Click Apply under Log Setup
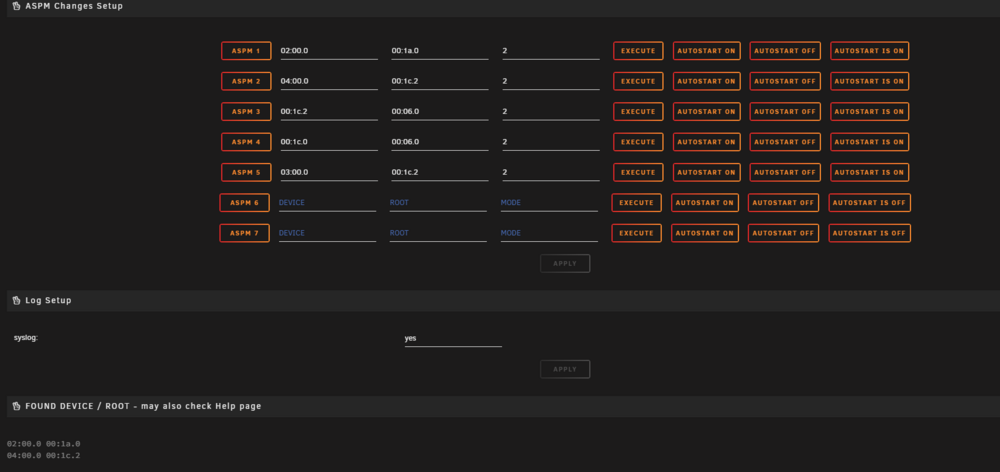 [x=565, y=369]
